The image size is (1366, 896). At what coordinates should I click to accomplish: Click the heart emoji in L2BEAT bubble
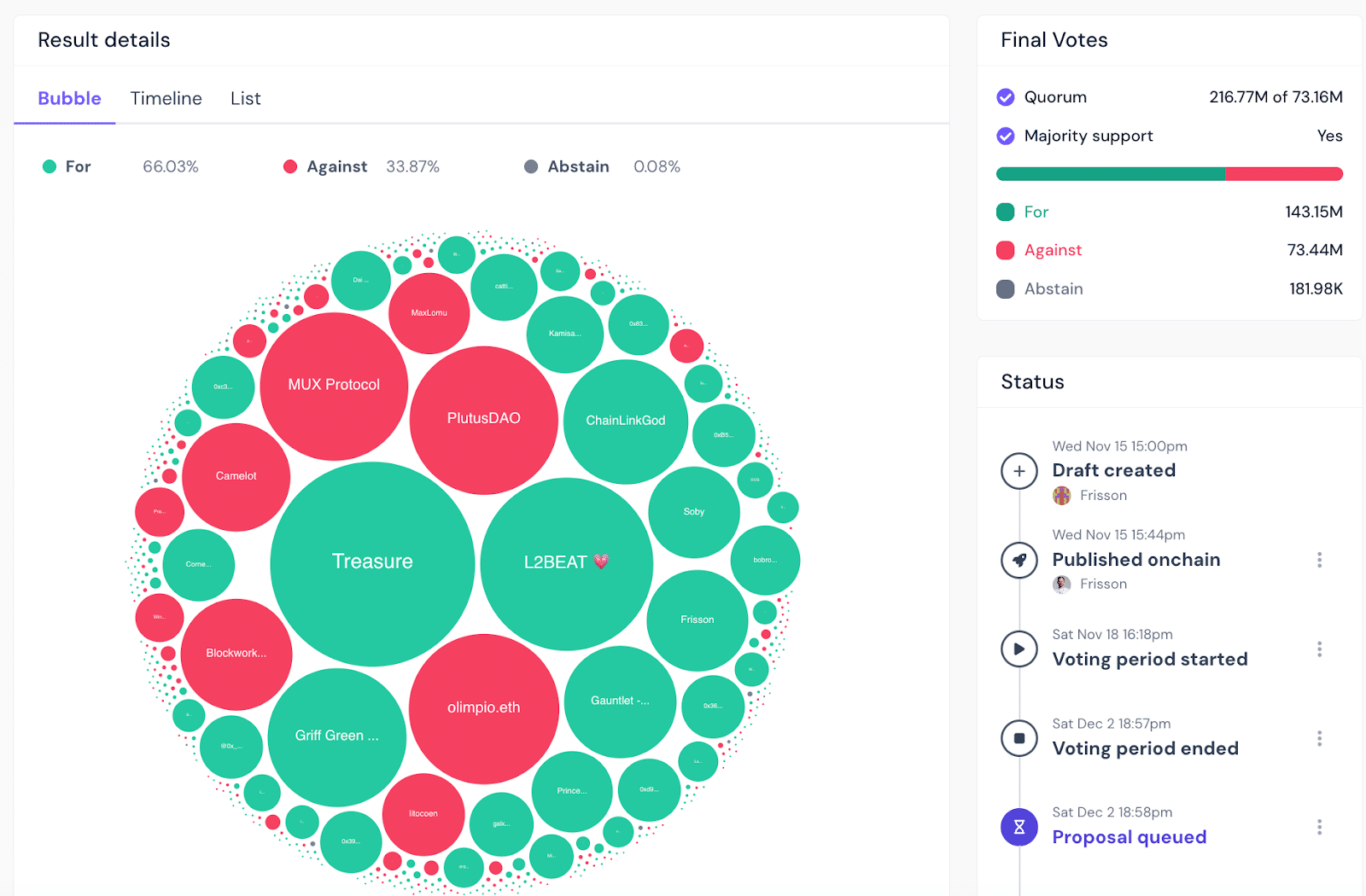(601, 561)
